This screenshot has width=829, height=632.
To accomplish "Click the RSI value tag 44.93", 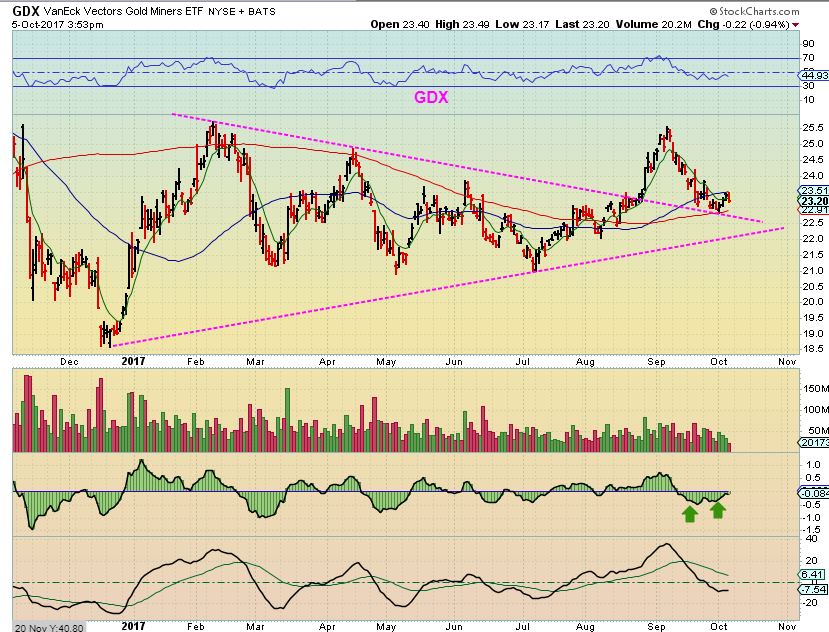I will click(x=814, y=76).
